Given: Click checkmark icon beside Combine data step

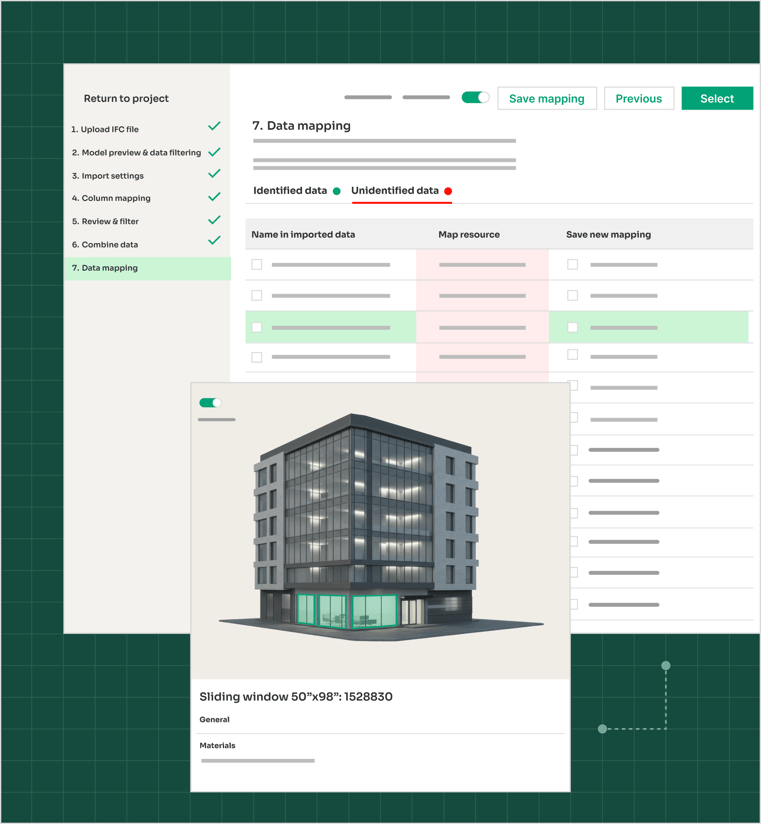Looking at the screenshot, I should [x=214, y=242].
